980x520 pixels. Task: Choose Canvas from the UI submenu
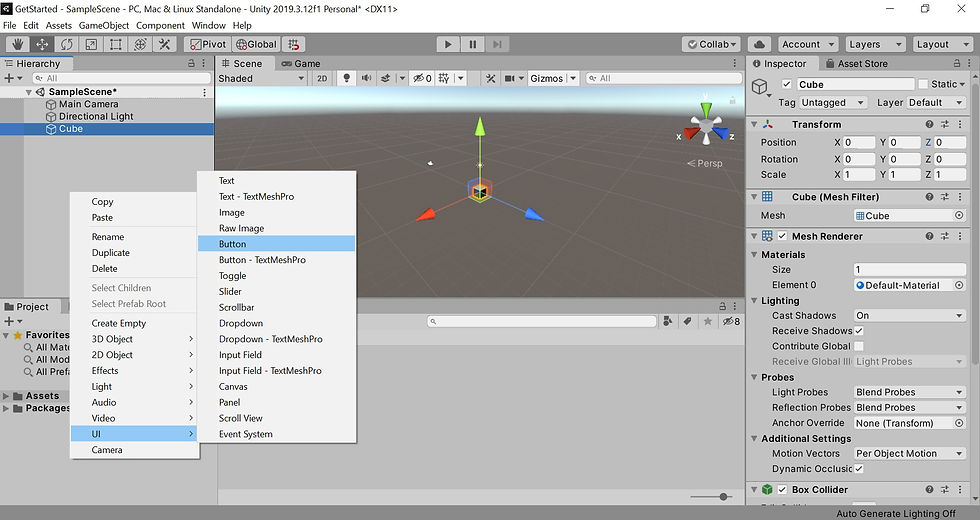pos(276,386)
